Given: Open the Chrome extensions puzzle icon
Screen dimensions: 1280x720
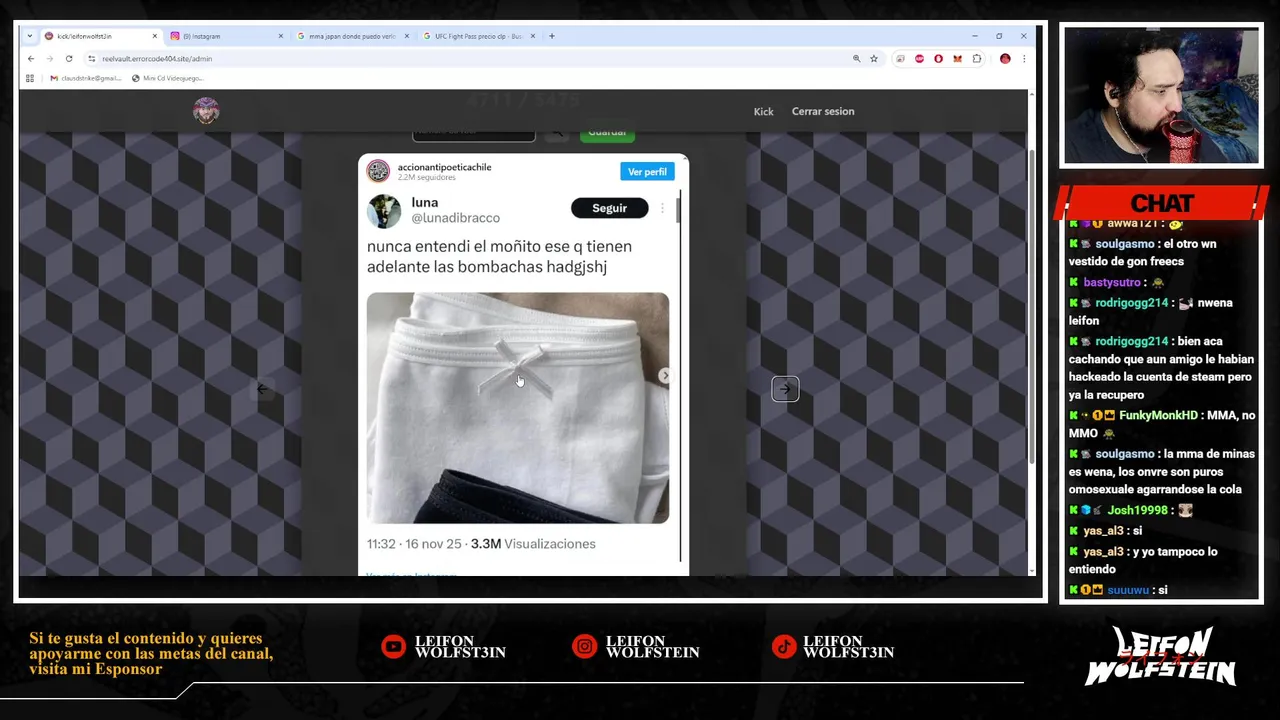Looking at the screenshot, I should (977, 59).
